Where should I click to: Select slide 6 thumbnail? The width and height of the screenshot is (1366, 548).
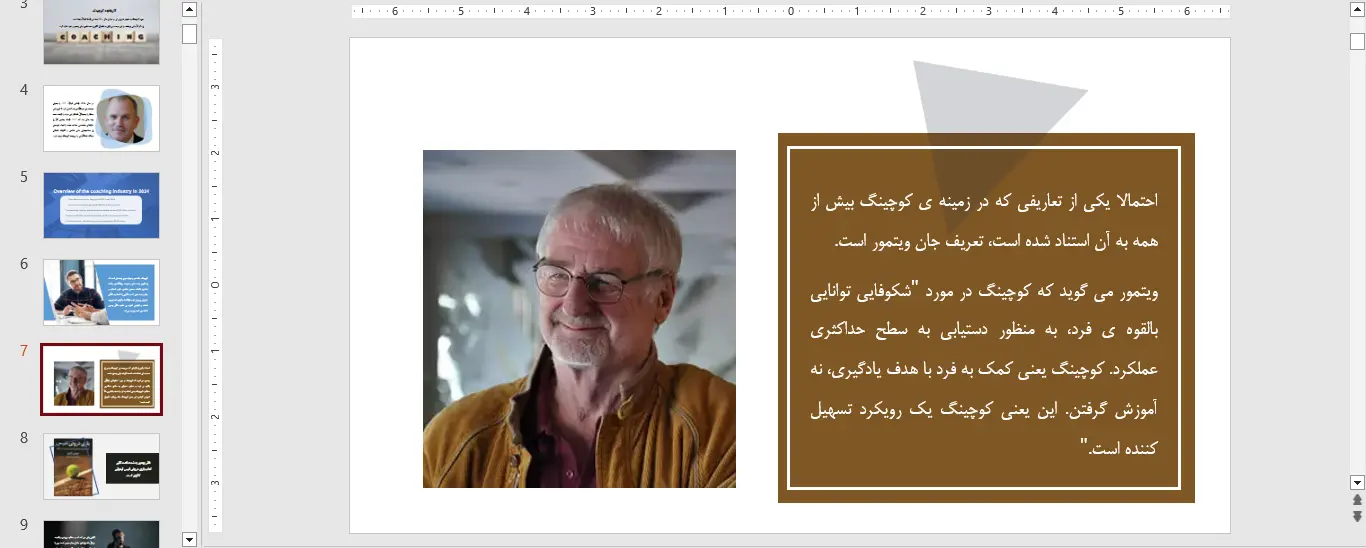[101, 292]
